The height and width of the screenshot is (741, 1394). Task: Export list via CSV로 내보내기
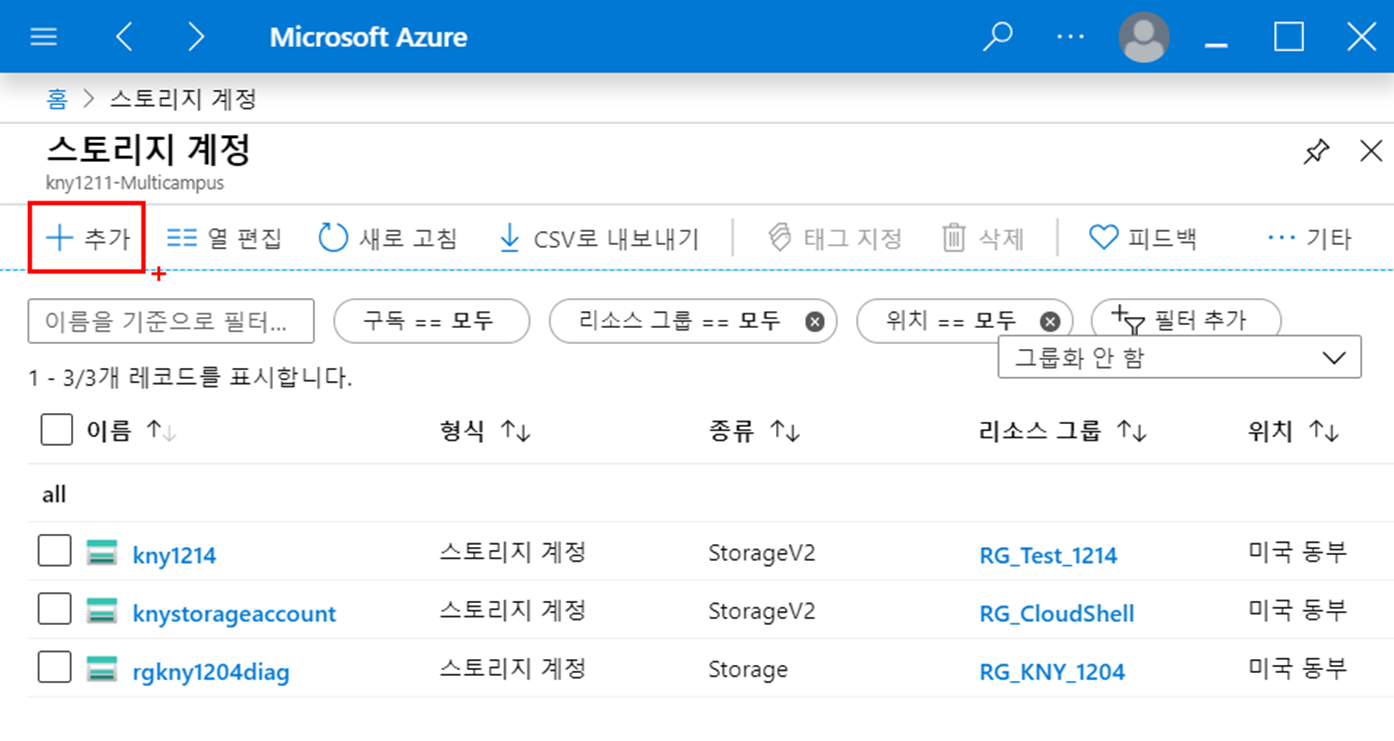598,239
